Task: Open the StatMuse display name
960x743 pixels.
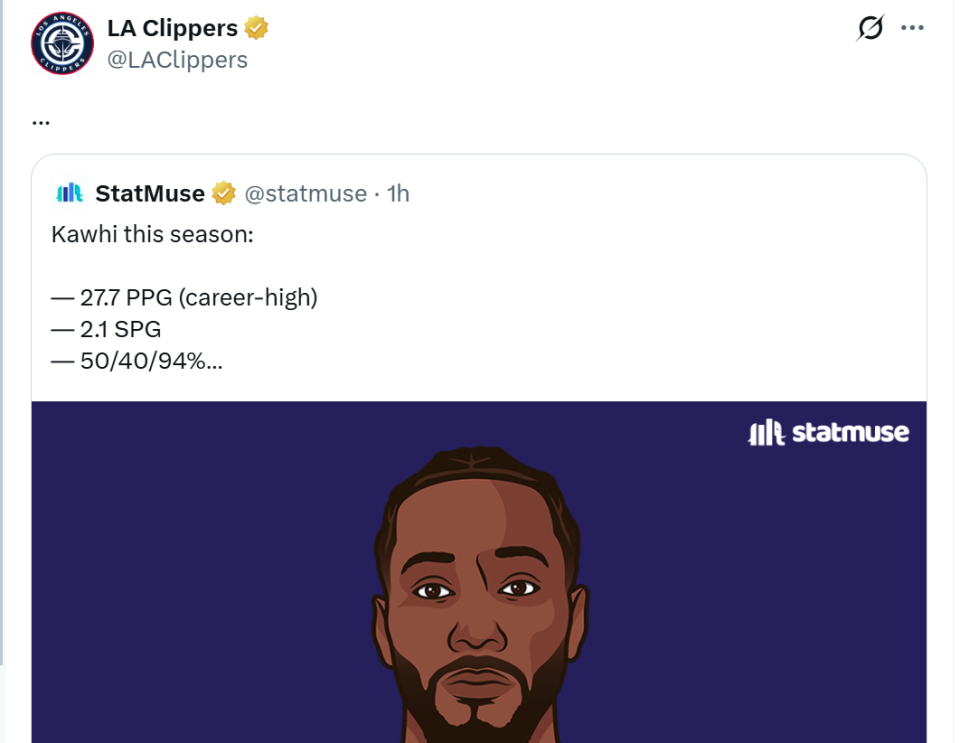Action: (x=150, y=193)
